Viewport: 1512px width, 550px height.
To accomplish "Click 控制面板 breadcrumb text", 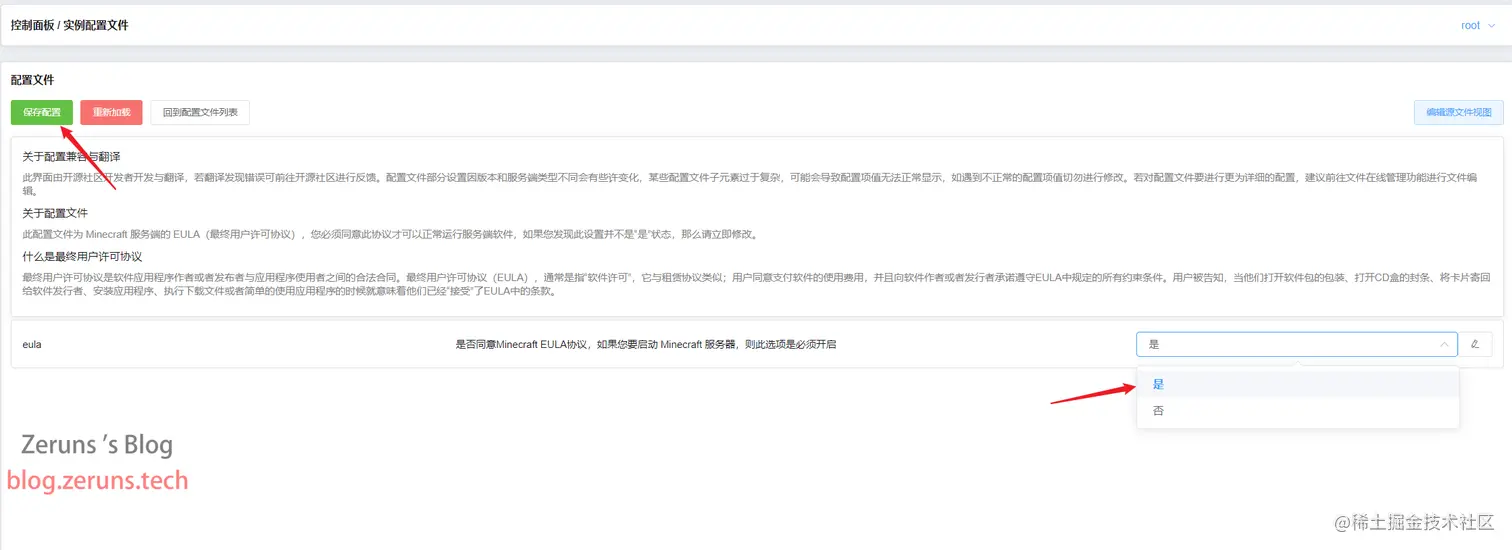I will click(x=32, y=26).
